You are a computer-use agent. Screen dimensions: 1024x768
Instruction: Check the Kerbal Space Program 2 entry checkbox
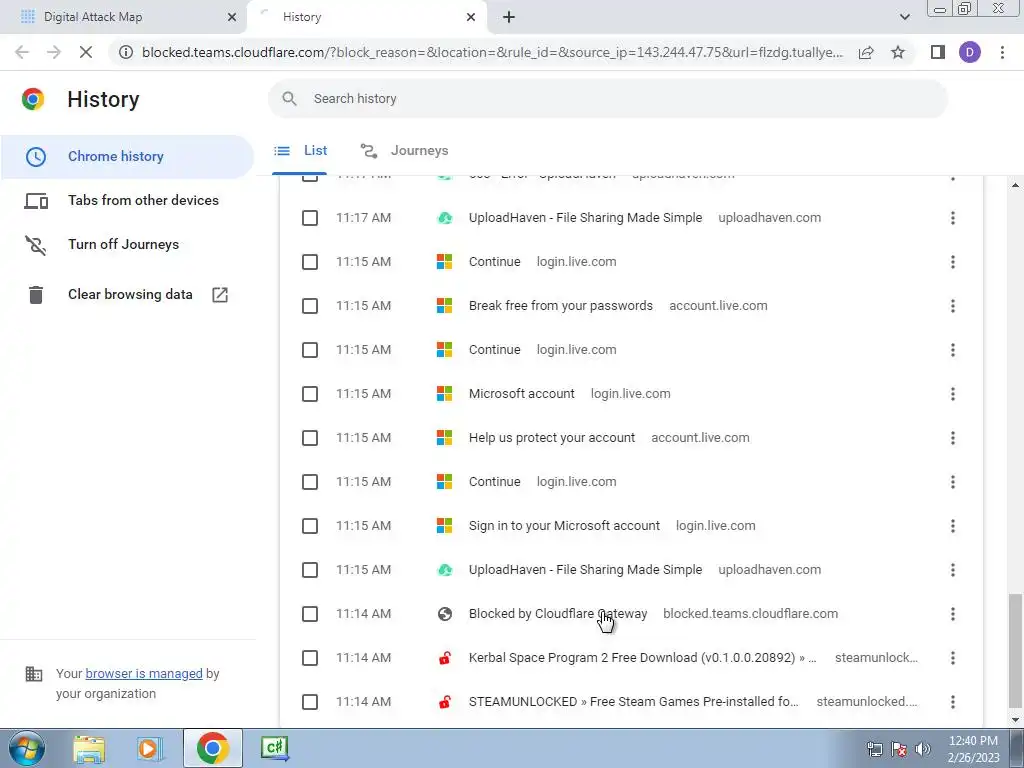[310, 658]
